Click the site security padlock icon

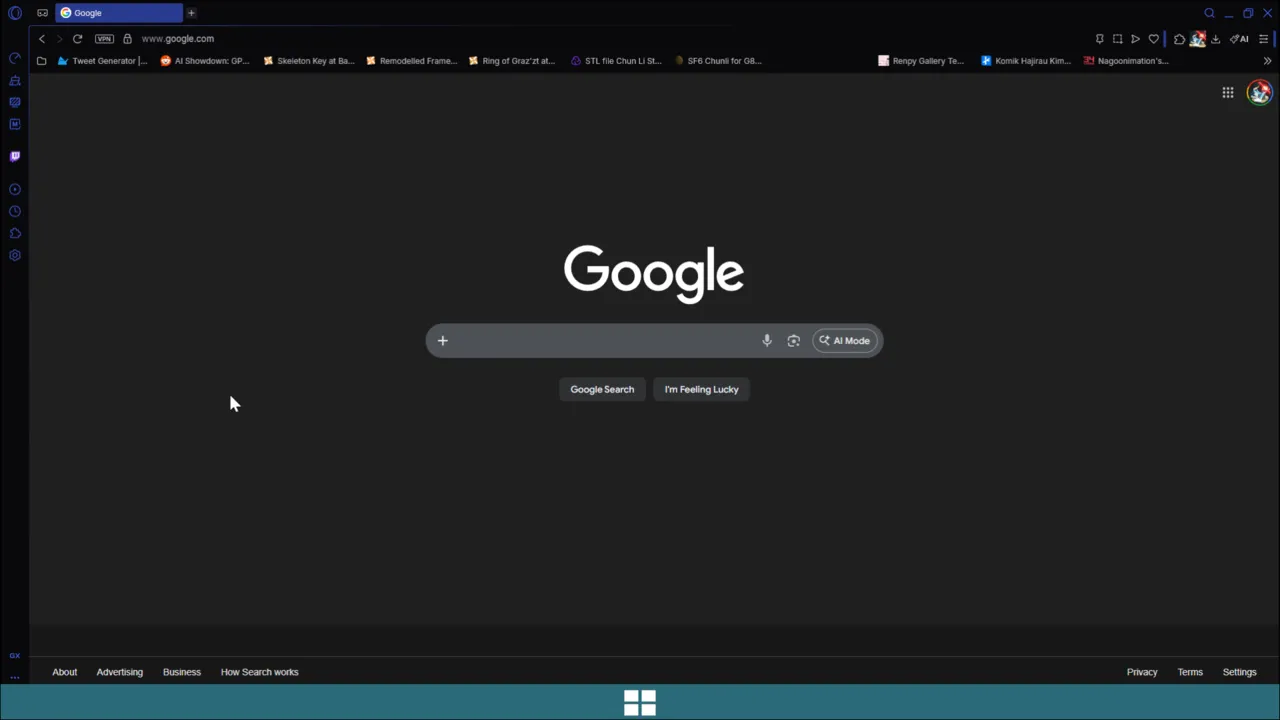point(127,39)
